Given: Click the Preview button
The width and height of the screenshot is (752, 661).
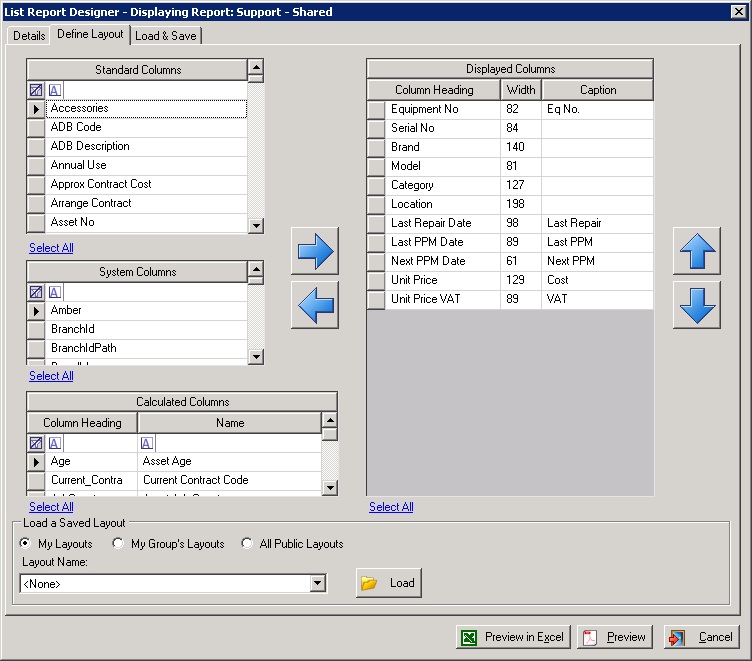Looking at the screenshot, I should (x=615, y=637).
